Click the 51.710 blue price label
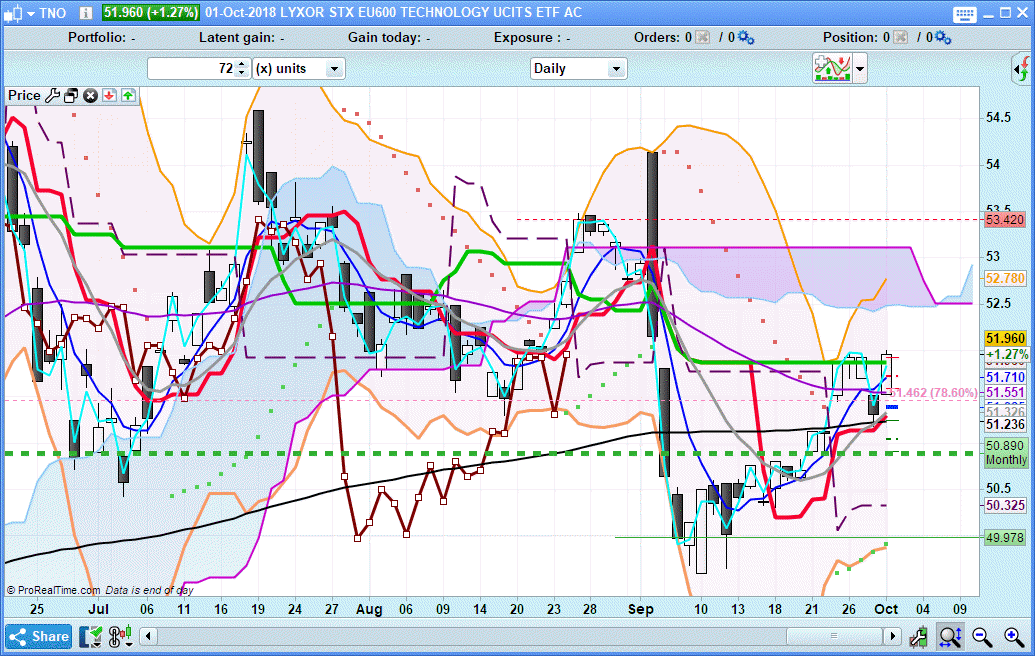This screenshot has width=1035, height=656. pyautogui.click(x=1005, y=377)
